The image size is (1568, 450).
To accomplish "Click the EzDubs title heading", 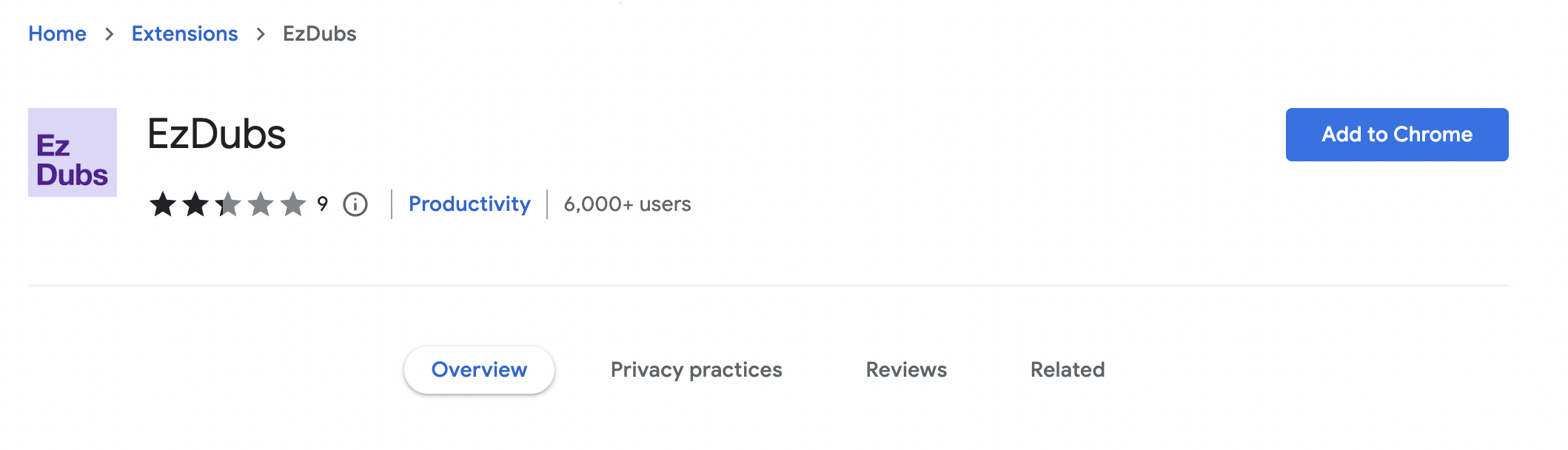I will coord(216,134).
